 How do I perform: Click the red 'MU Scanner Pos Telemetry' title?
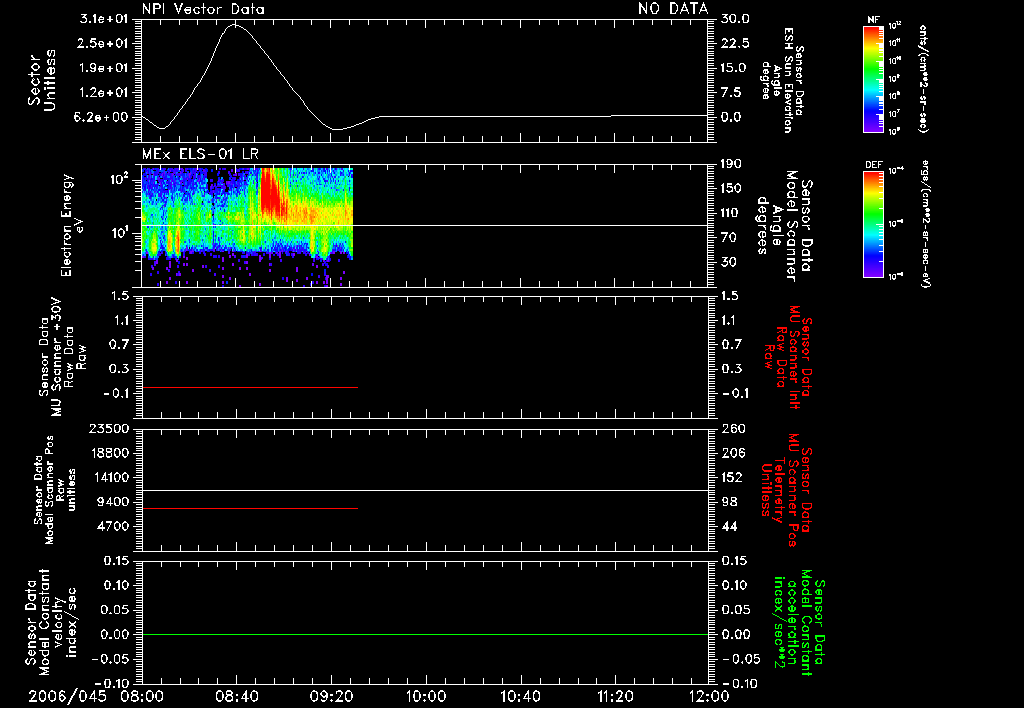point(786,490)
